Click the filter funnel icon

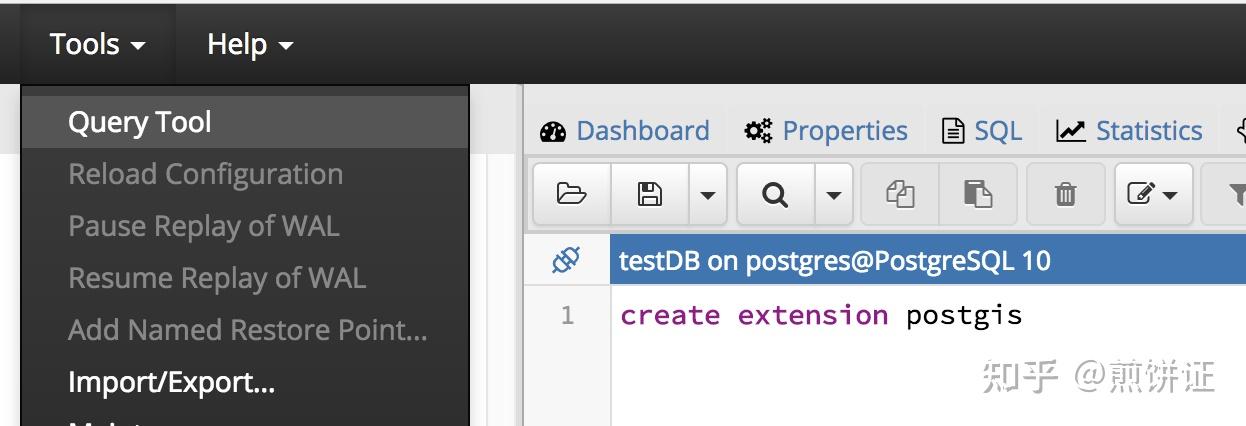point(1236,194)
